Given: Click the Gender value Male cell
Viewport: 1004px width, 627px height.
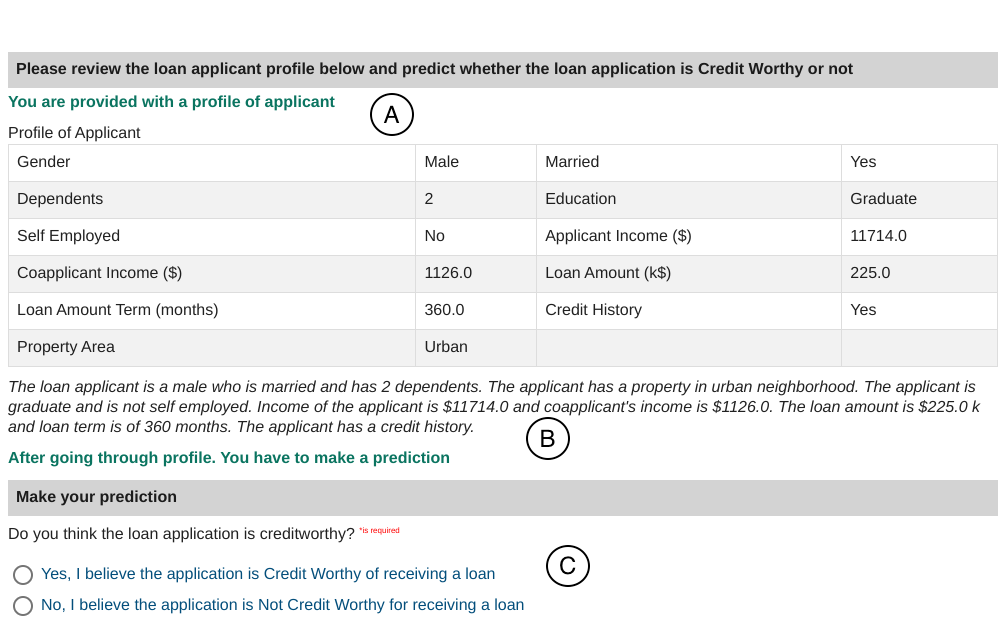Looking at the screenshot, I should 442,162.
